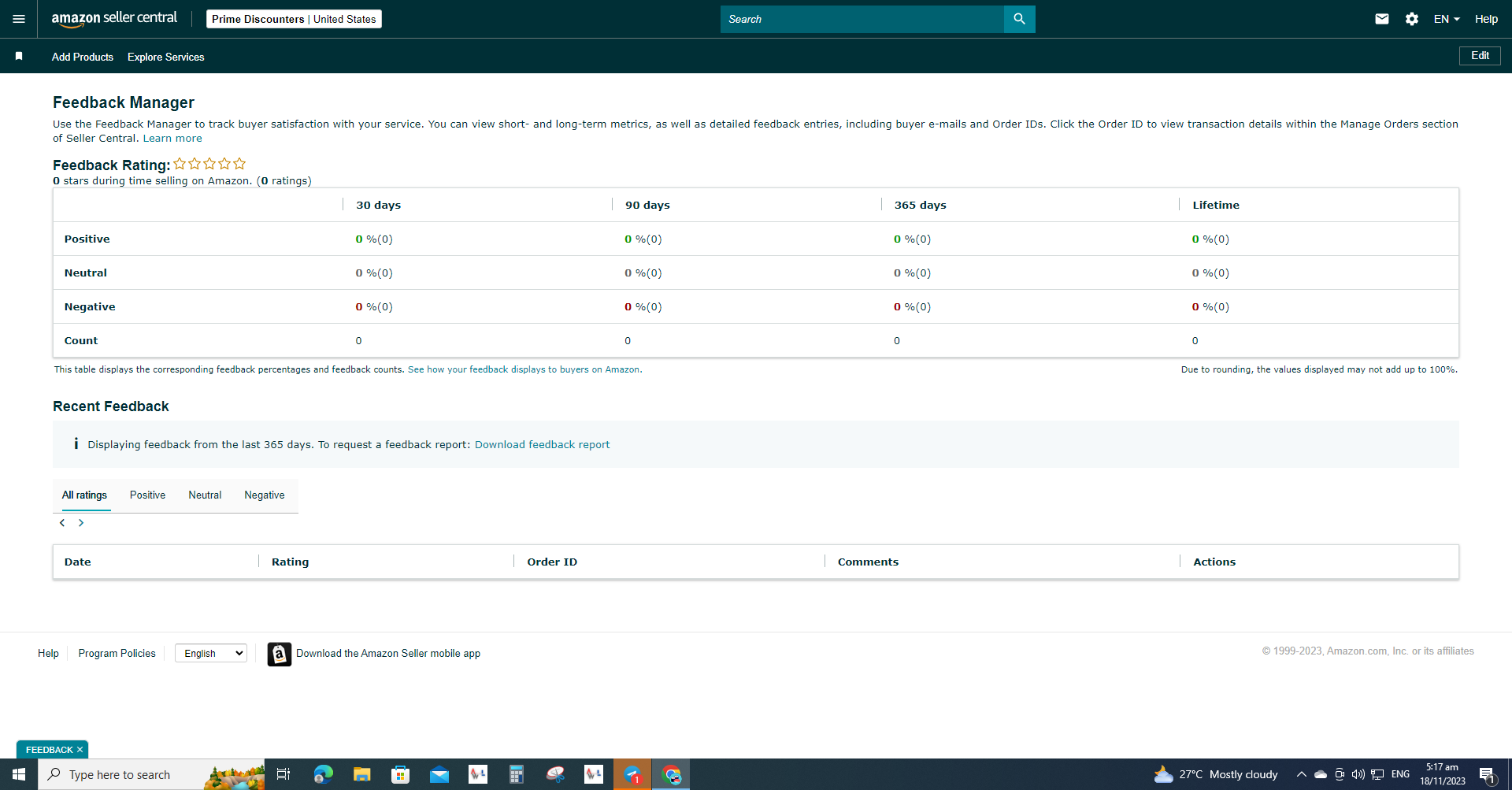Image resolution: width=1512 pixels, height=790 pixels.
Task: Open the English language select box
Action: click(x=210, y=653)
